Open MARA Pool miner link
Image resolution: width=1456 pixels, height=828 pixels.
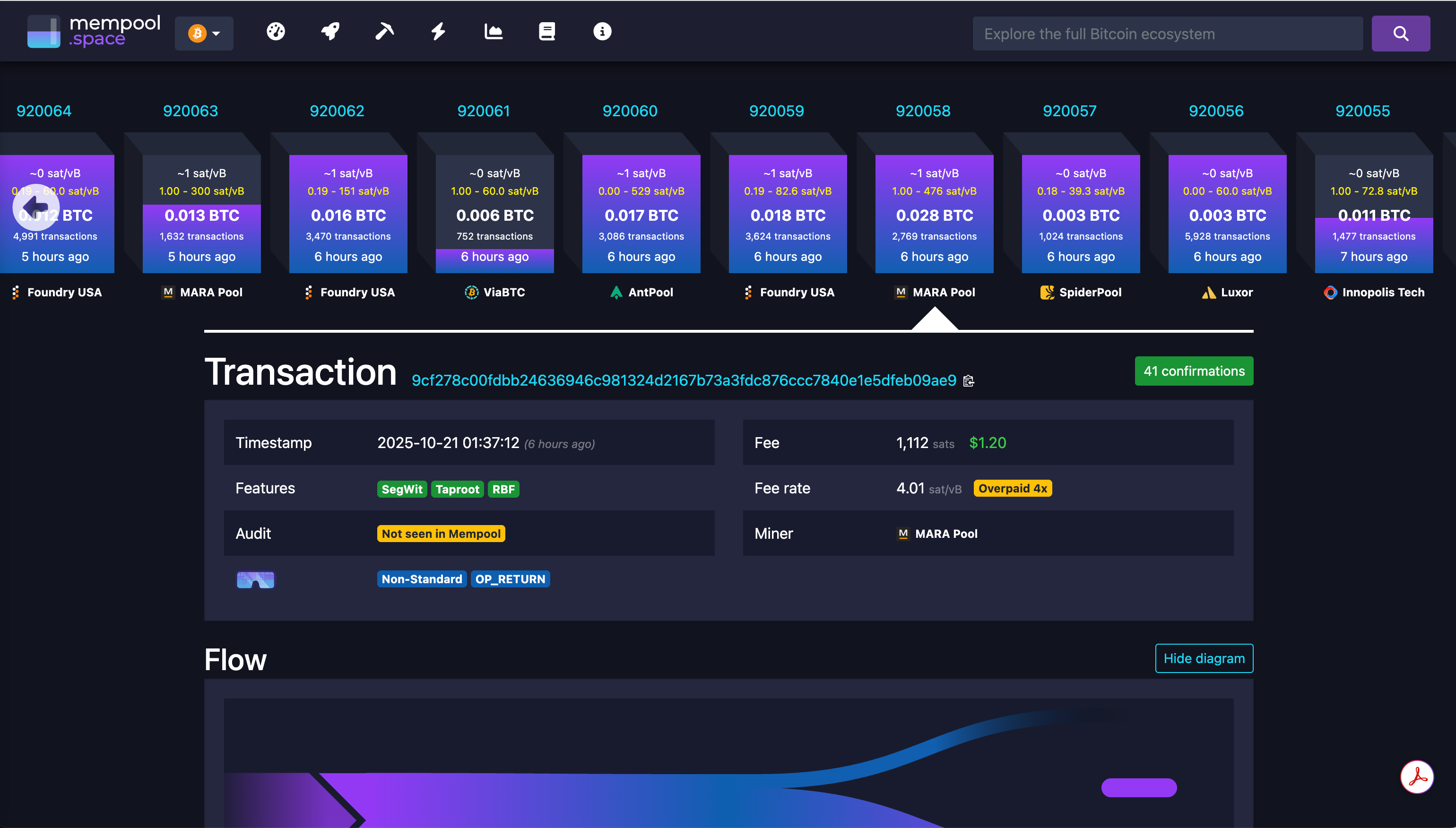pos(946,534)
